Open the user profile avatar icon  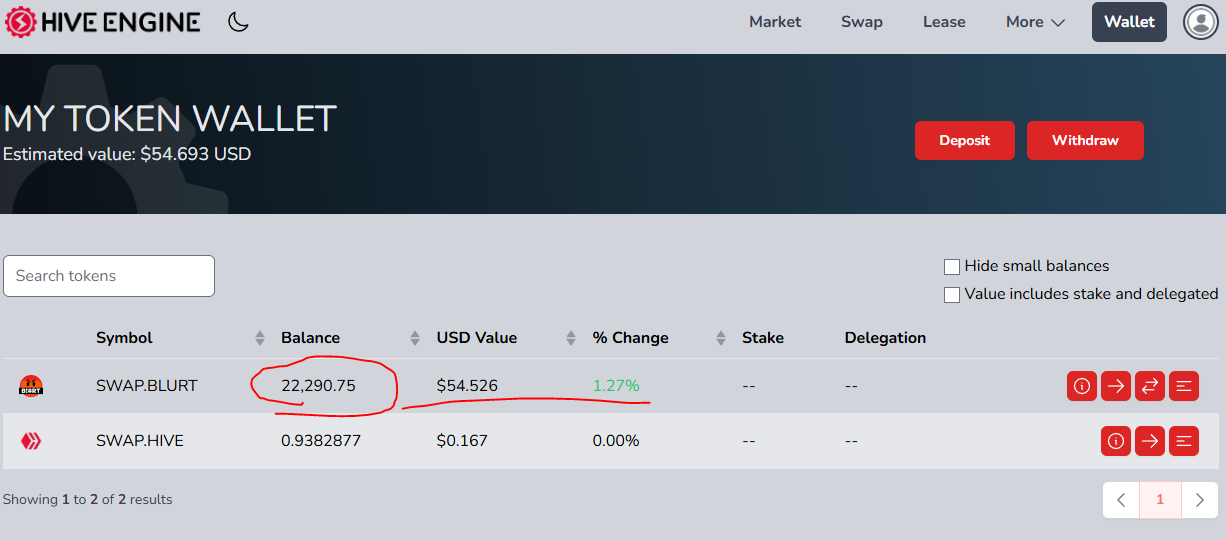point(1200,22)
